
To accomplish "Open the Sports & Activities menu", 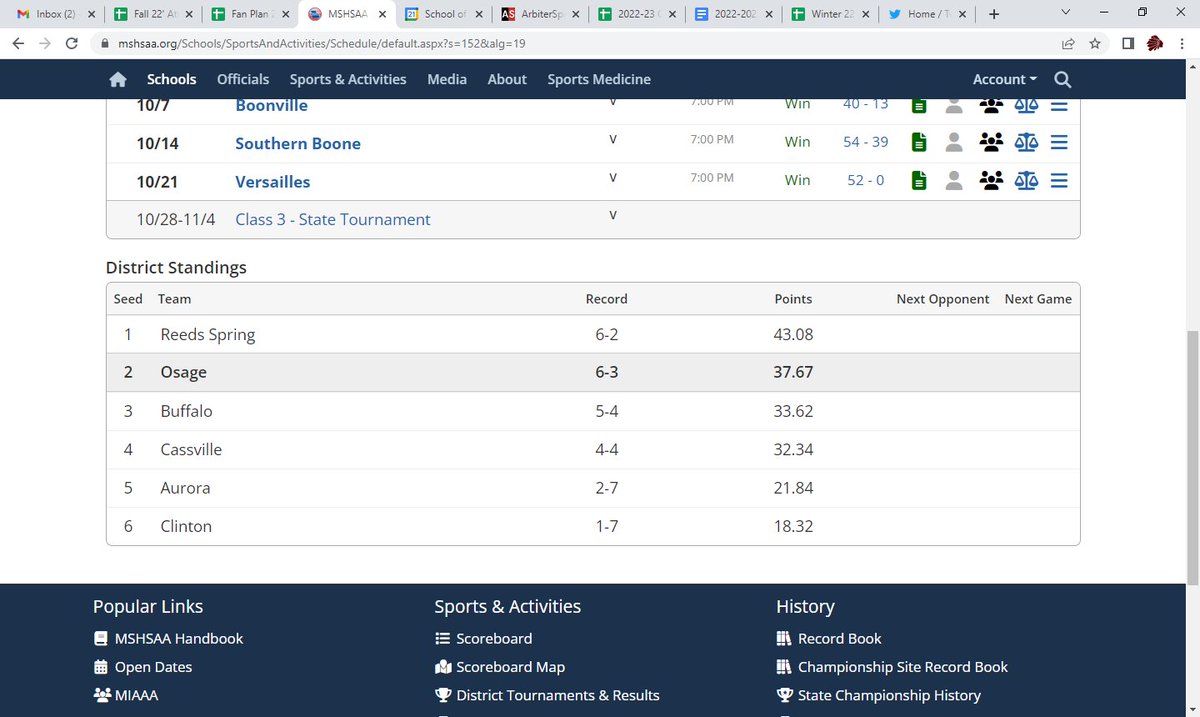I will click(x=348, y=79).
